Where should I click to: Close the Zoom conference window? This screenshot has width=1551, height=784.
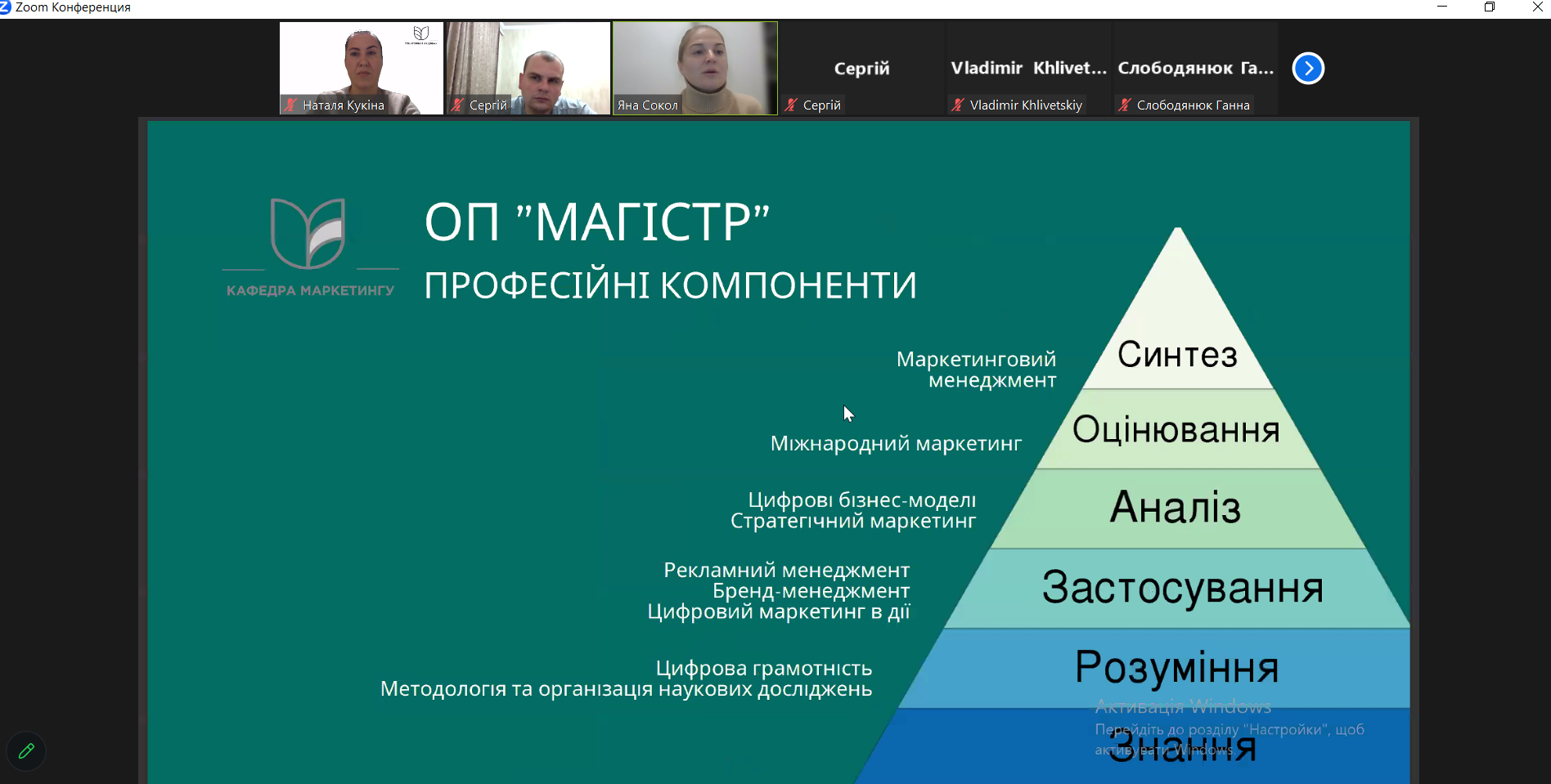(1537, 7)
